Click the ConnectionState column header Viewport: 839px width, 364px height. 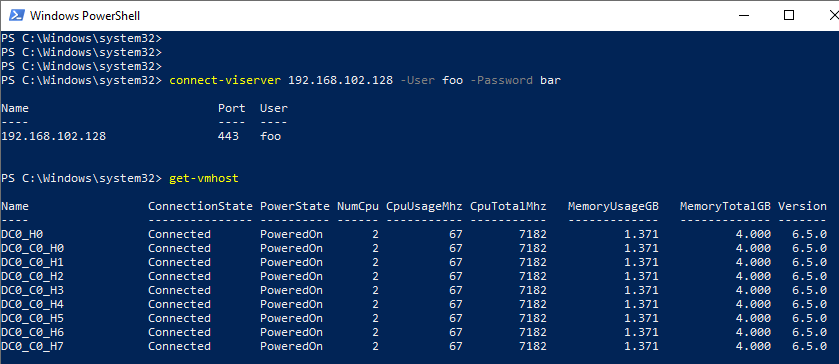pyautogui.click(x=200, y=206)
